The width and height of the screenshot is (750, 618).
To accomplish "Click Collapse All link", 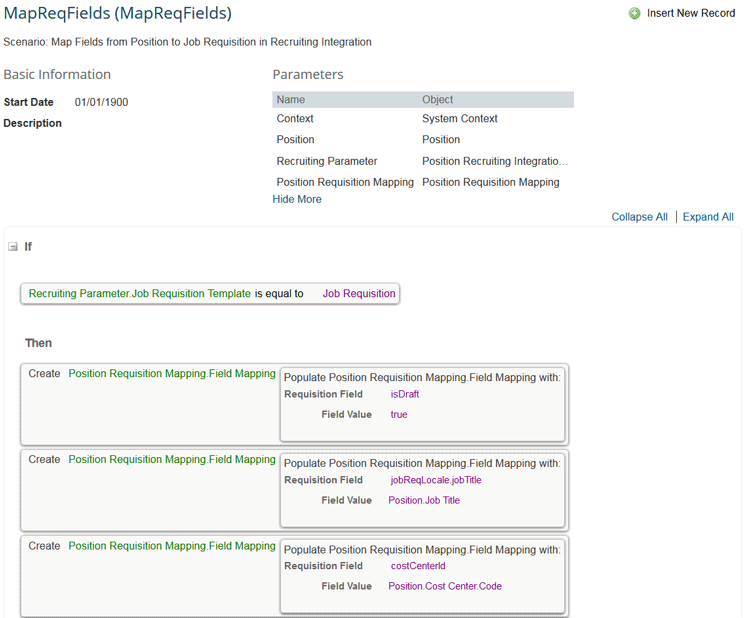I will click(639, 217).
